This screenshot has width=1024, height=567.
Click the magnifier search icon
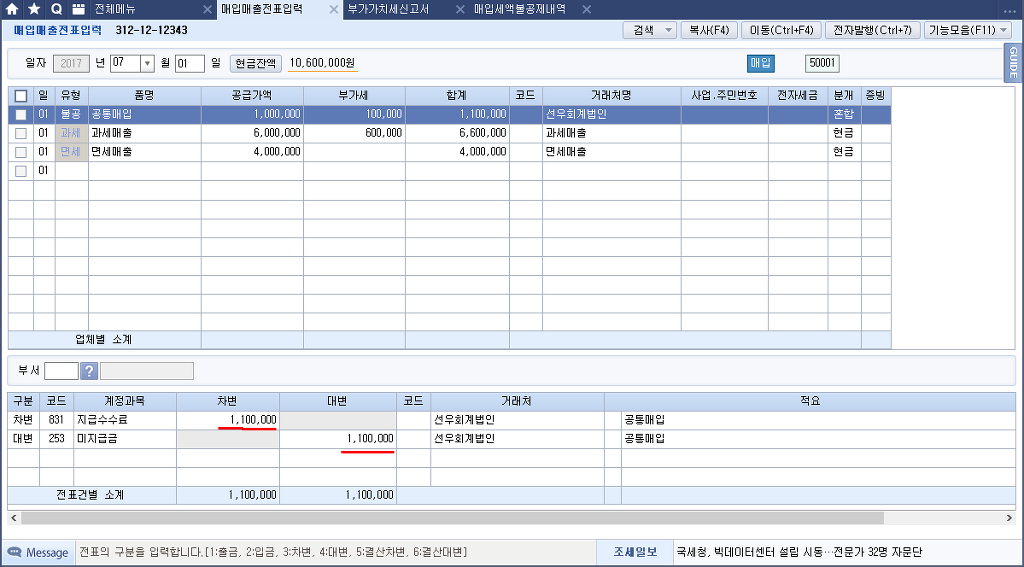pos(56,9)
